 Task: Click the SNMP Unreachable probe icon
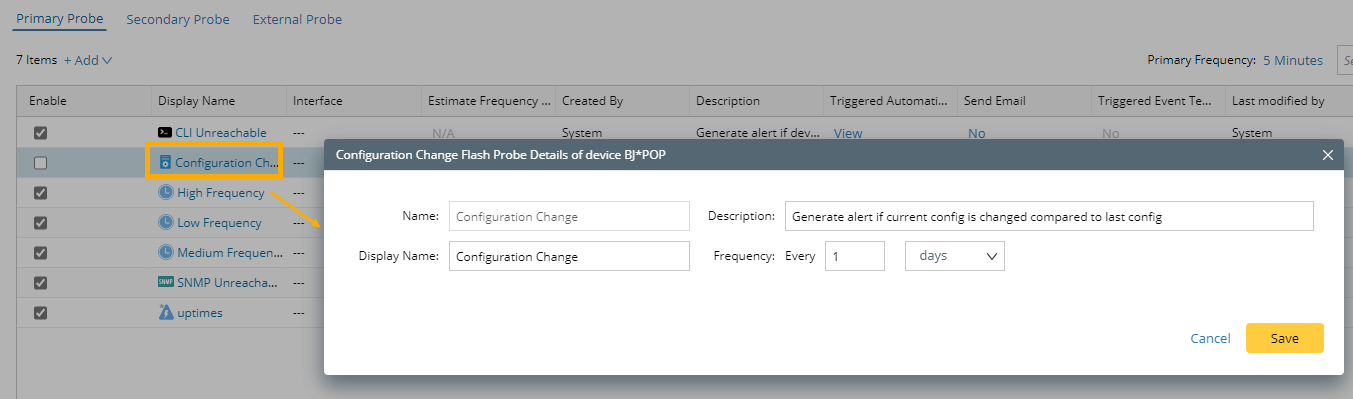click(x=165, y=283)
